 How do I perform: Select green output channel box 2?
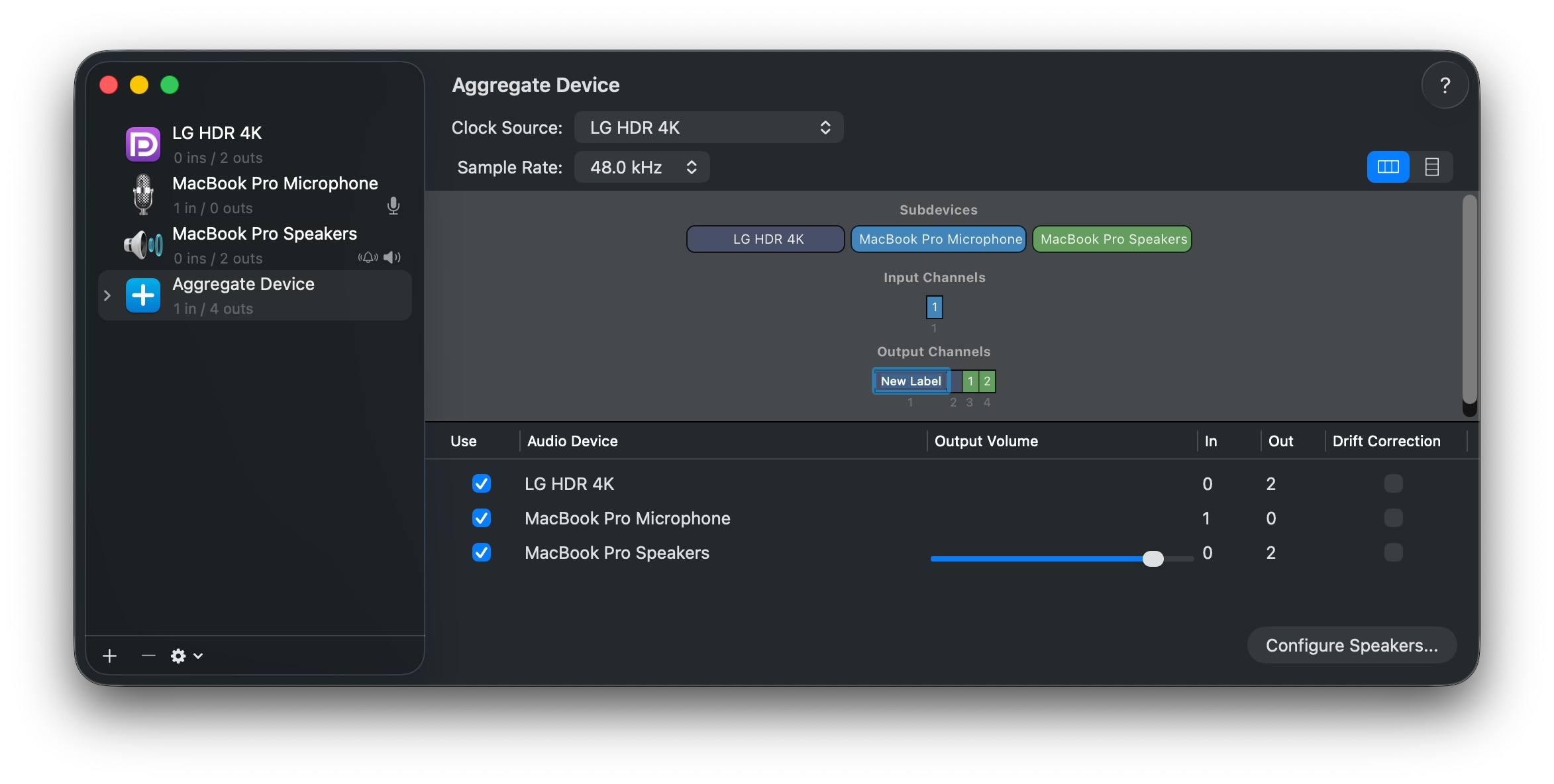click(987, 381)
